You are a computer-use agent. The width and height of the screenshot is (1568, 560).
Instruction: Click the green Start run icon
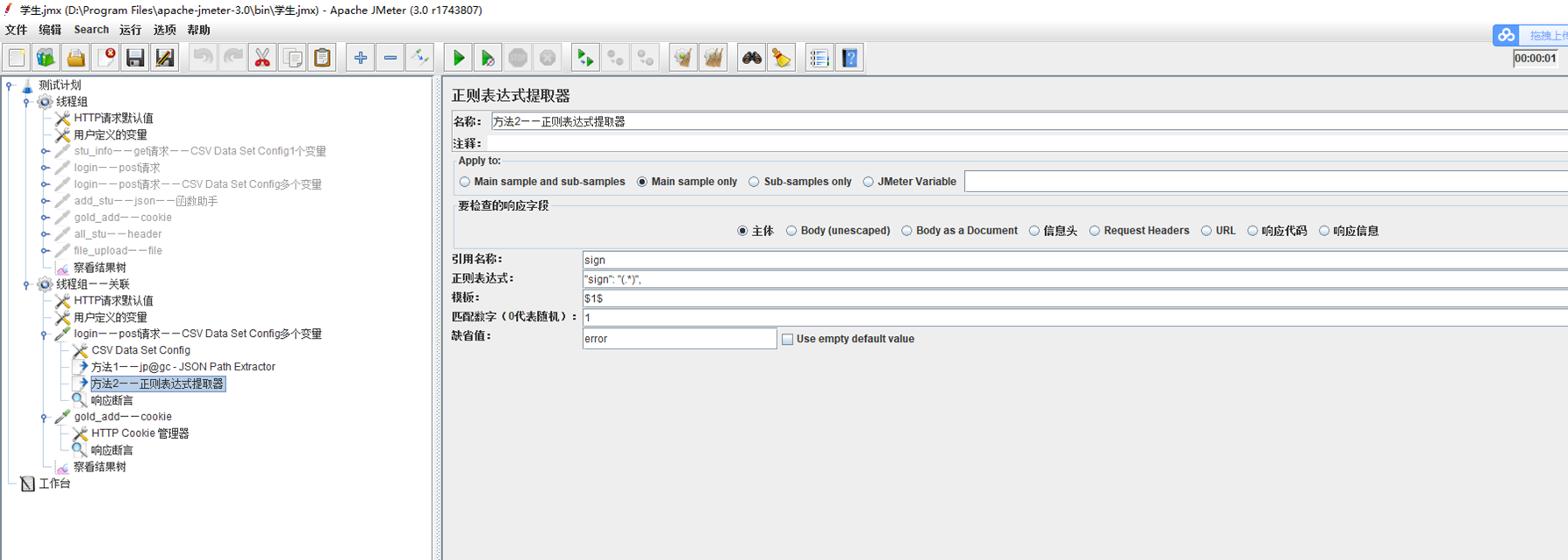pyautogui.click(x=458, y=59)
